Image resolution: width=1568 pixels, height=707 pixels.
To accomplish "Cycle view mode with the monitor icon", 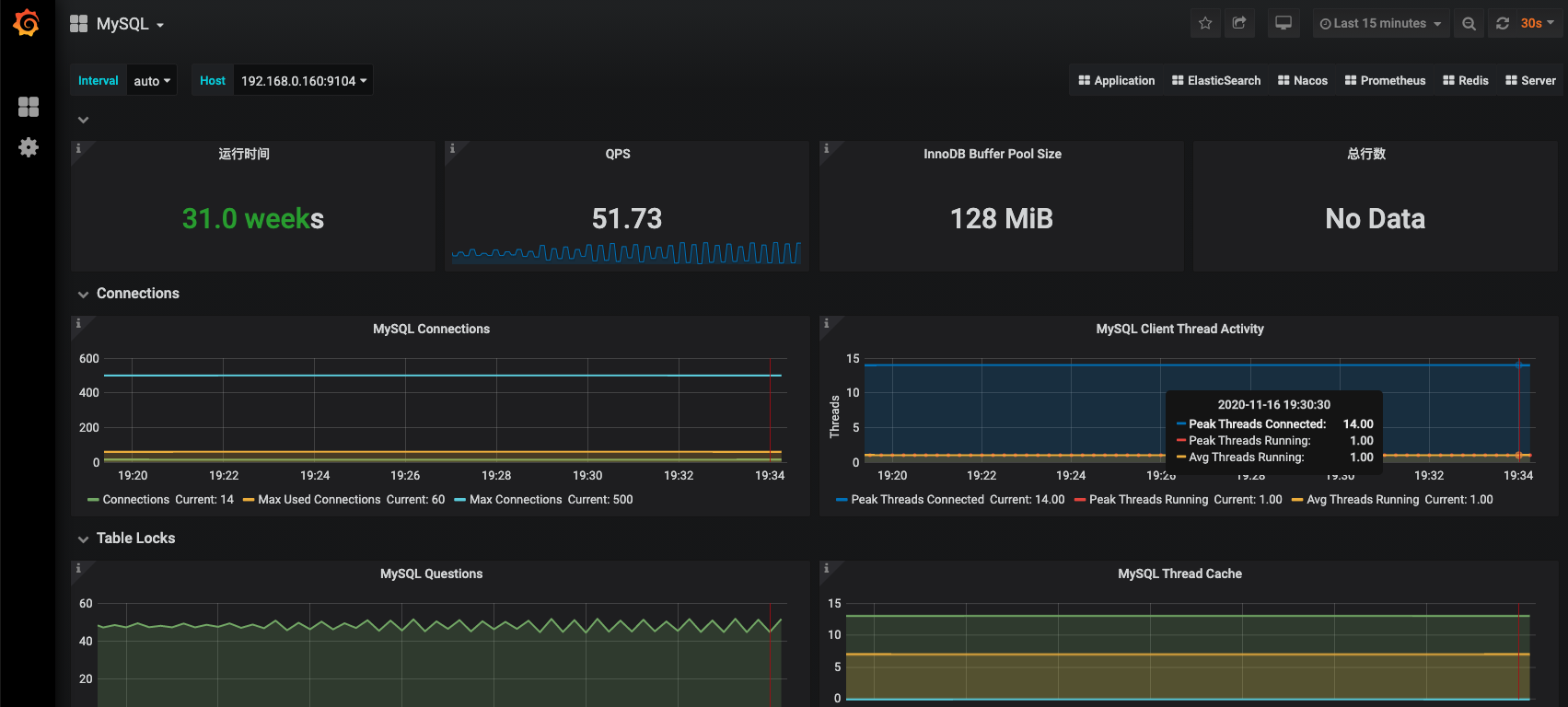I will pos(1283,23).
